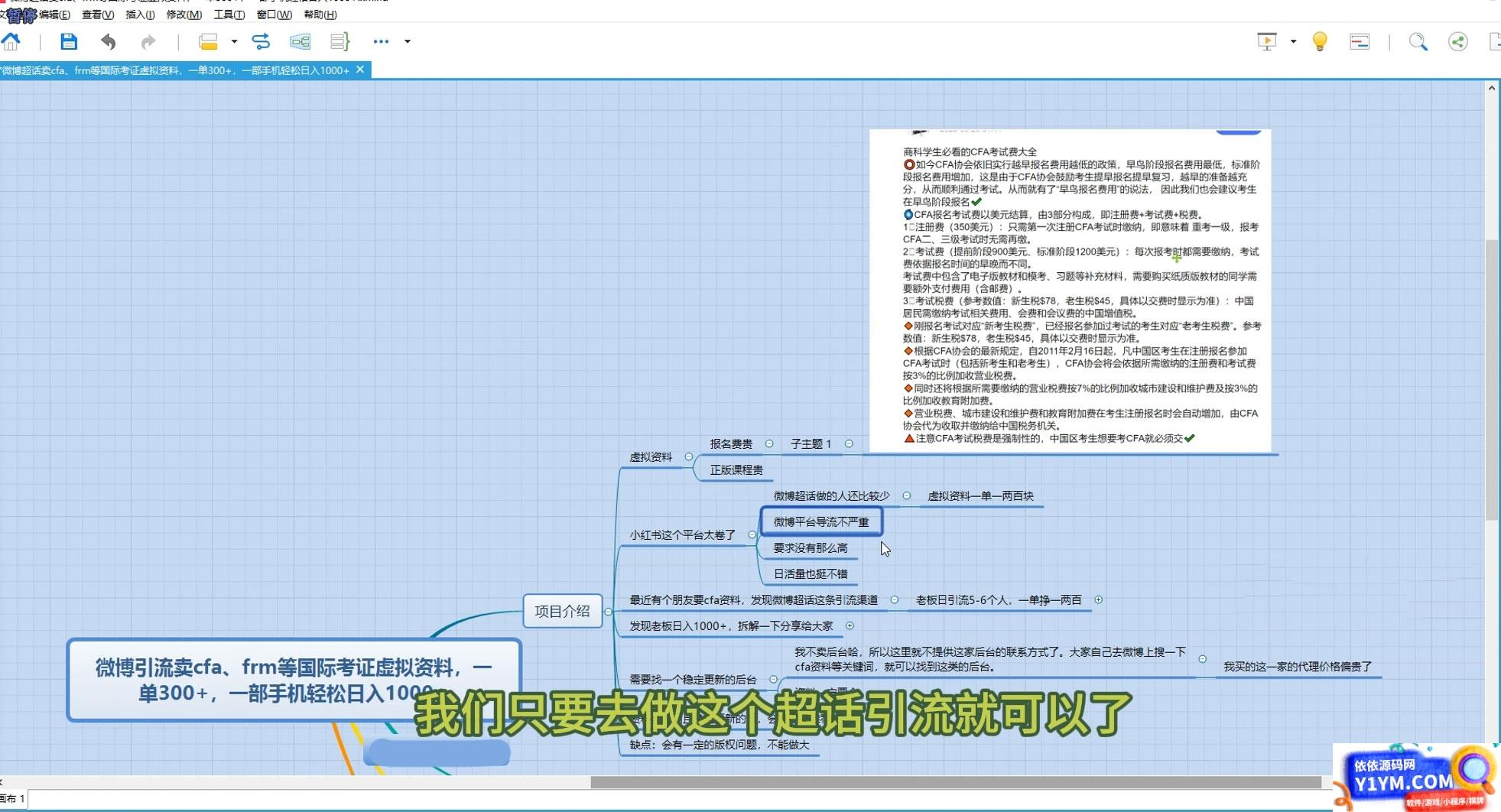Viewport: 1501px width, 812px height.
Task: Select the 缺点：会有一定的版权问题 topic
Action: click(720, 745)
